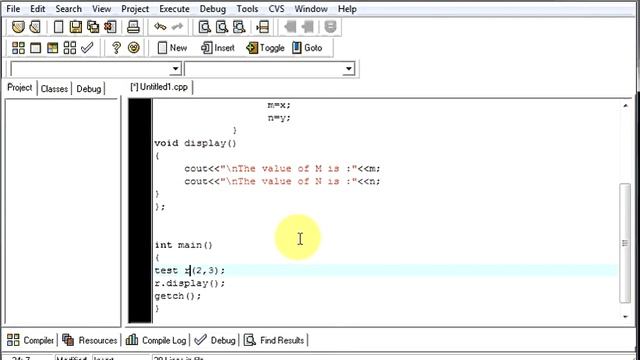Compile the code with the colored grid icon
The width and height of the screenshot is (640, 360).
click(18, 48)
